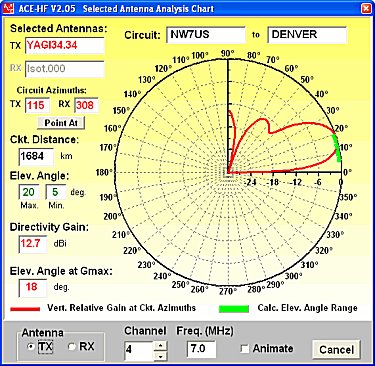Decrease channel with stepper down arrow
This screenshot has width=375, height=366.
tap(161, 356)
